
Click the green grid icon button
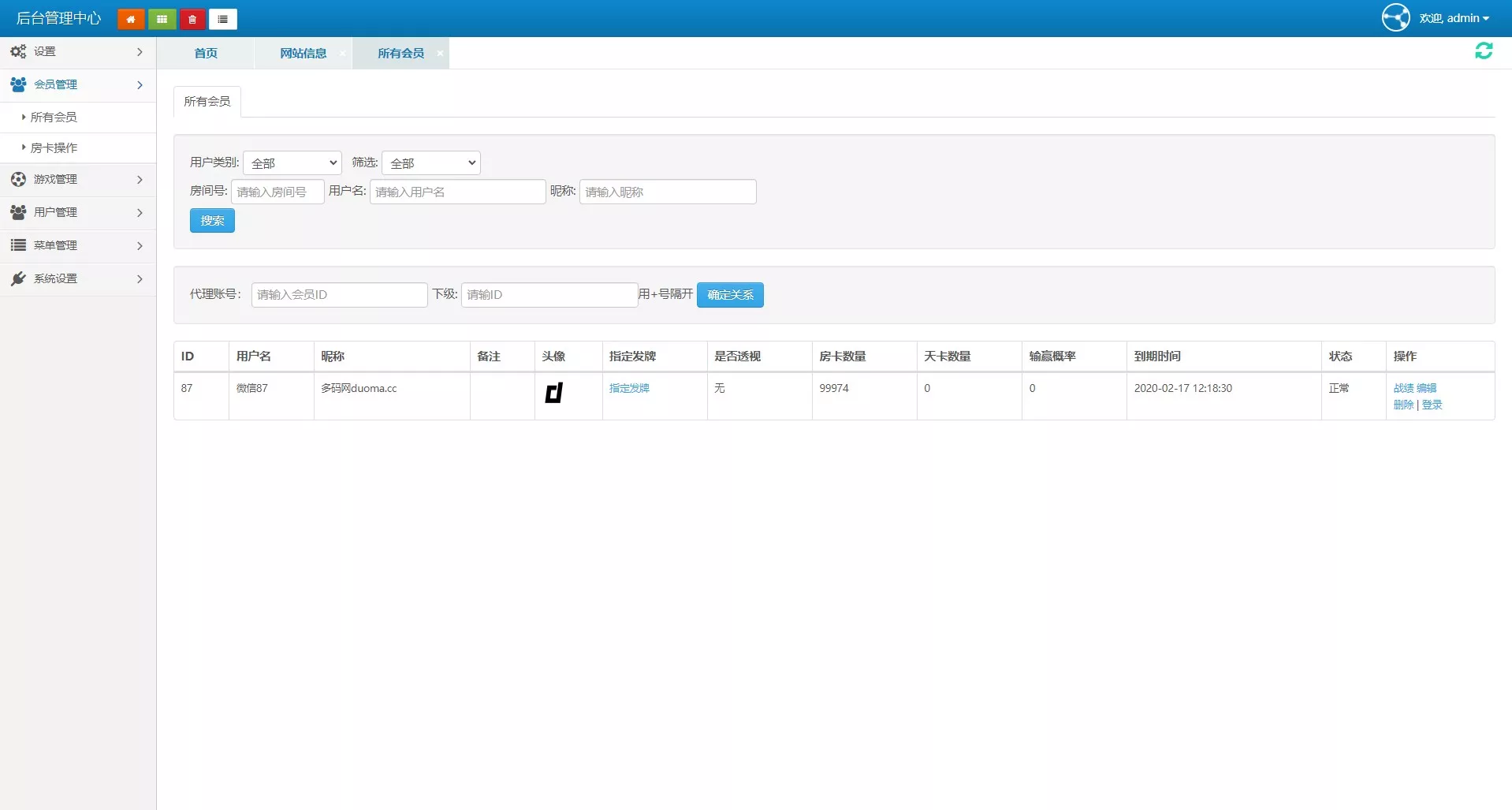tap(162, 19)
